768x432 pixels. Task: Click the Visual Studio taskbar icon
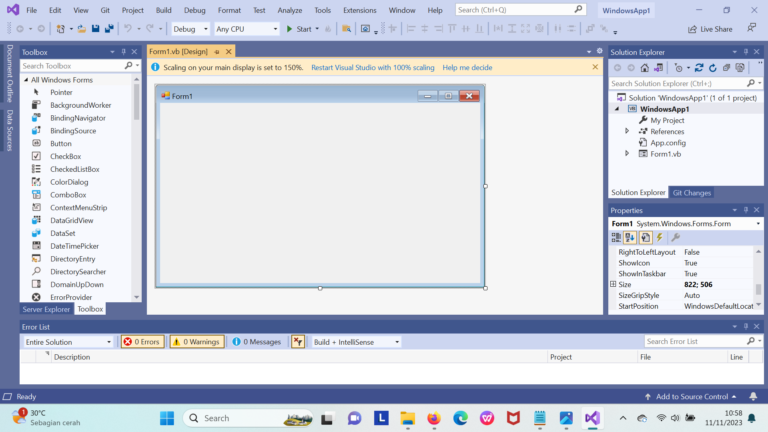(592, 418)
